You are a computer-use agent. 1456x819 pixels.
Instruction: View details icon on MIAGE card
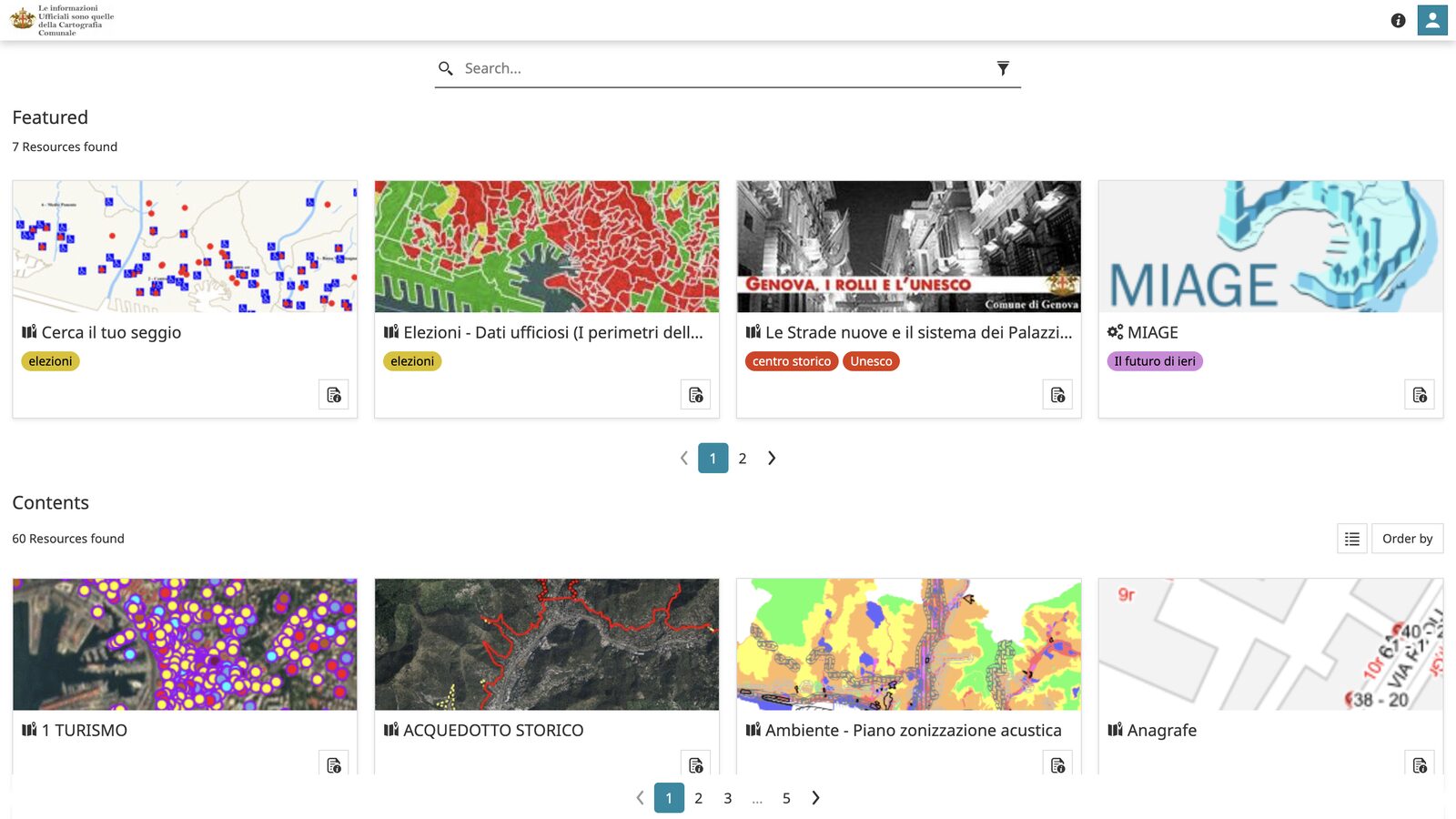1420,395
